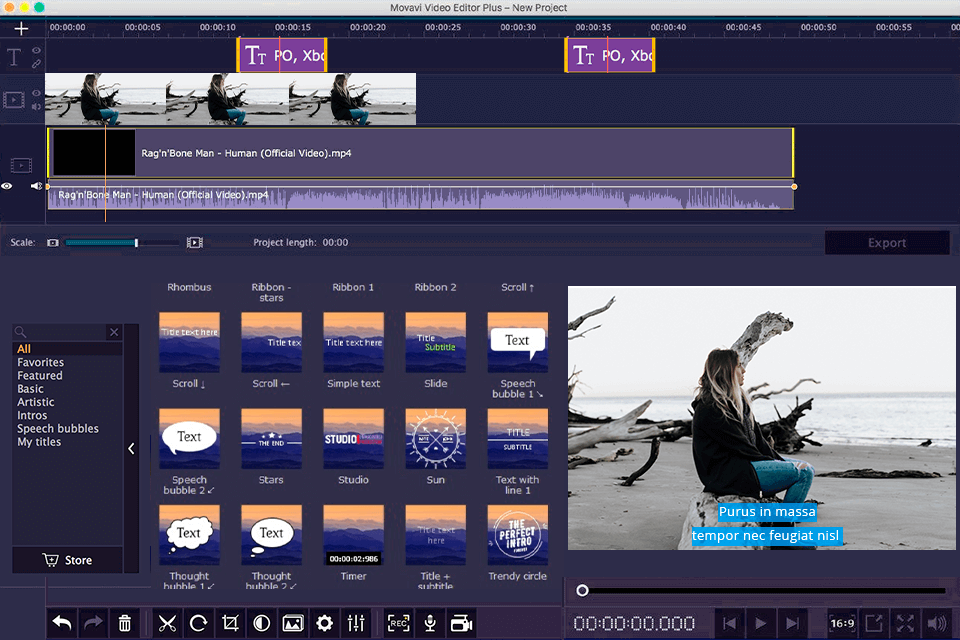Open the audio equalizer sliders icon

pos(356,623)
